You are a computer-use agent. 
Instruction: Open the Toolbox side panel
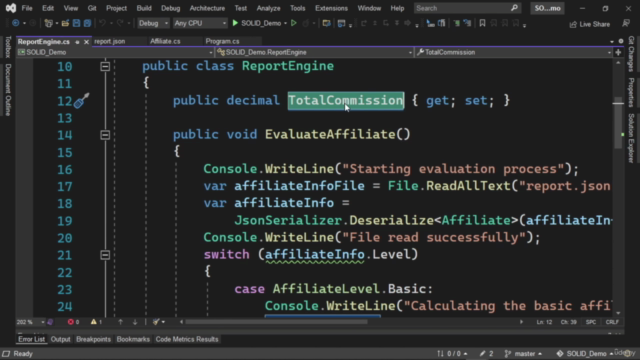click(8, 47)
